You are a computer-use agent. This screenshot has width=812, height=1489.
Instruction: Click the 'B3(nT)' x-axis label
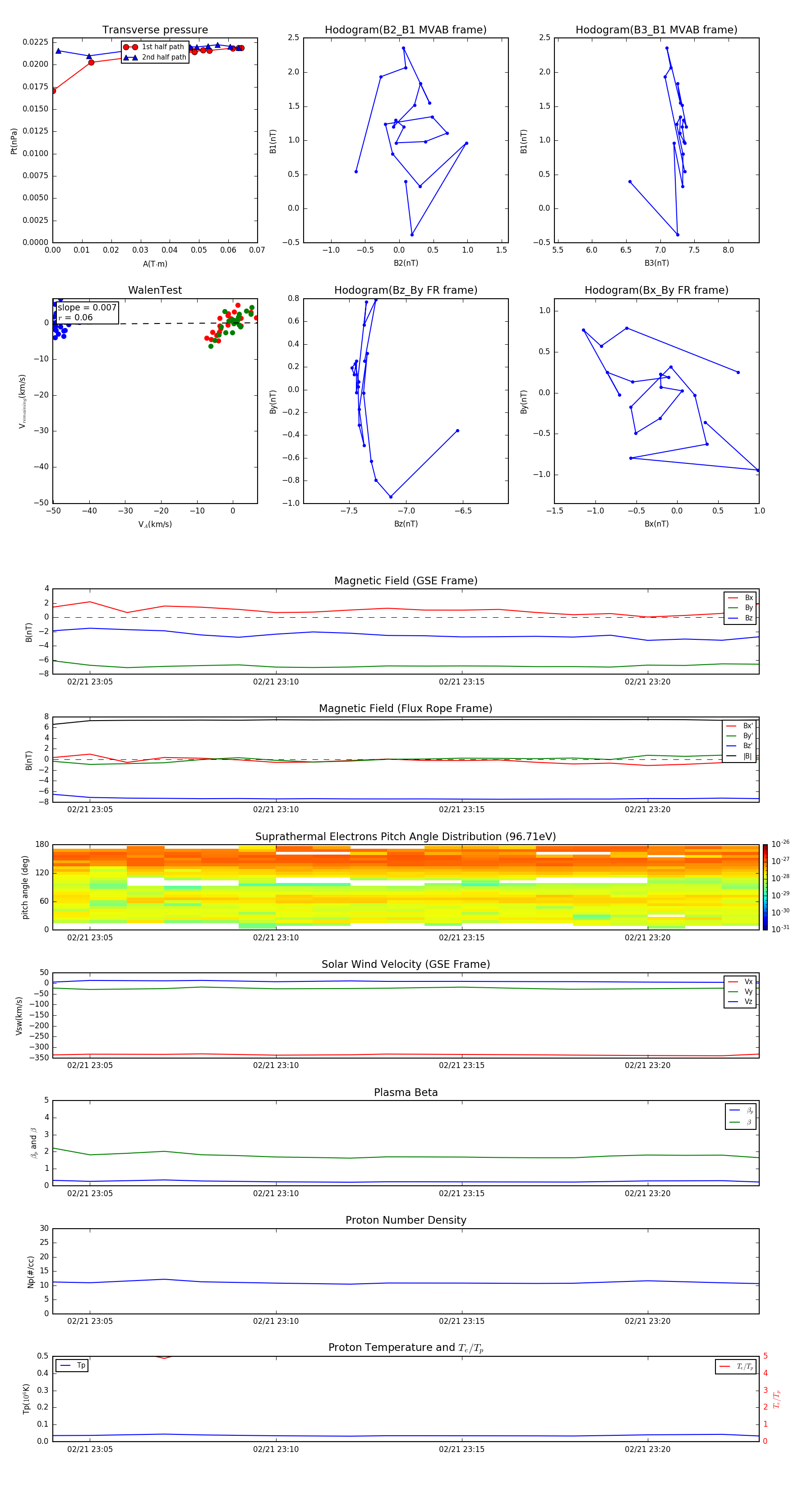pyautogui.click(x=656, y=263)
